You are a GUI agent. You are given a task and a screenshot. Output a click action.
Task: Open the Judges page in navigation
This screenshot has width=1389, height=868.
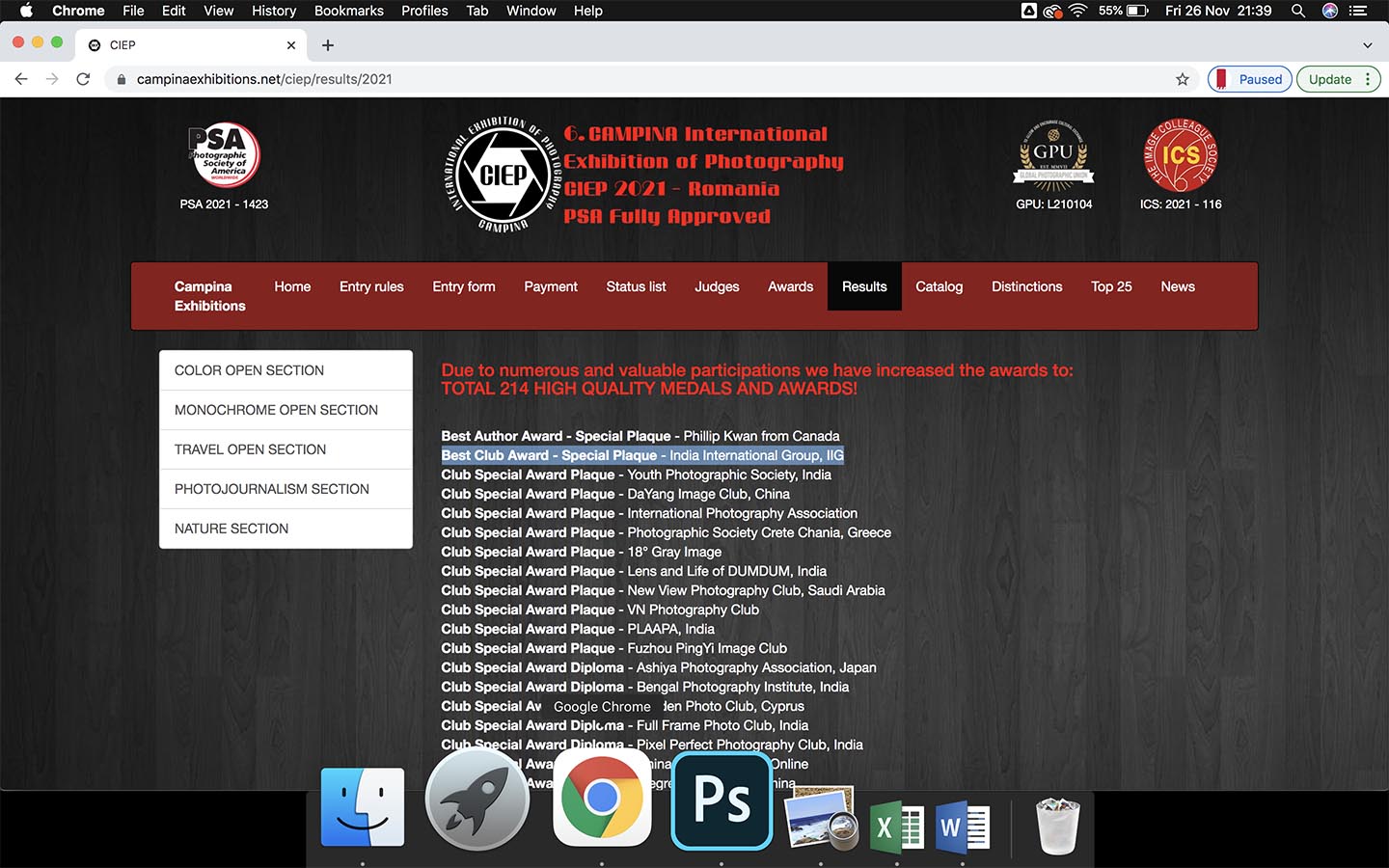pos(717,286)
